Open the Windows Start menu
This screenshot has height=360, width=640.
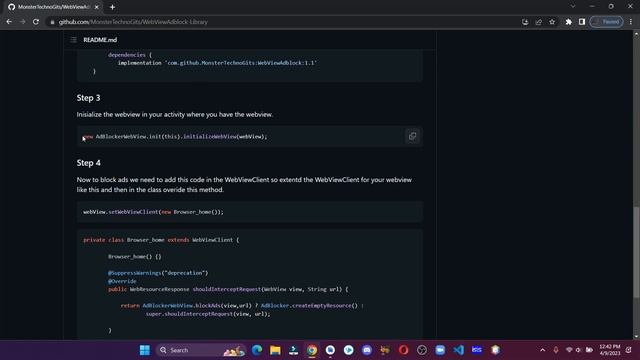click(145, 350)
